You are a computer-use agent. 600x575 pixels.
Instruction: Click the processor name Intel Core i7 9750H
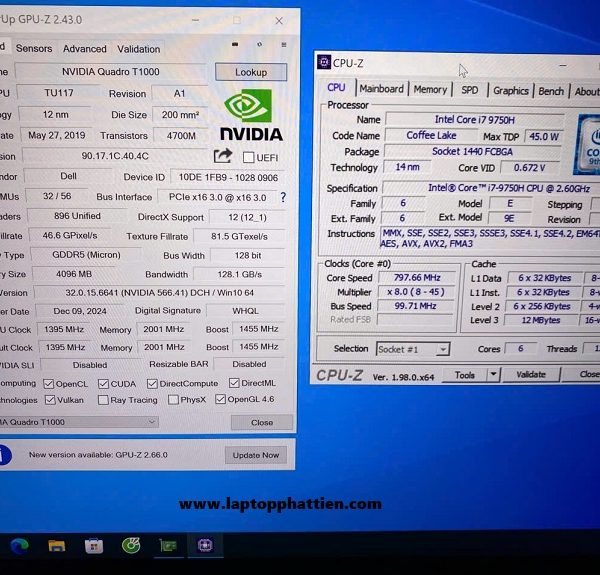[x=474, y=120]
